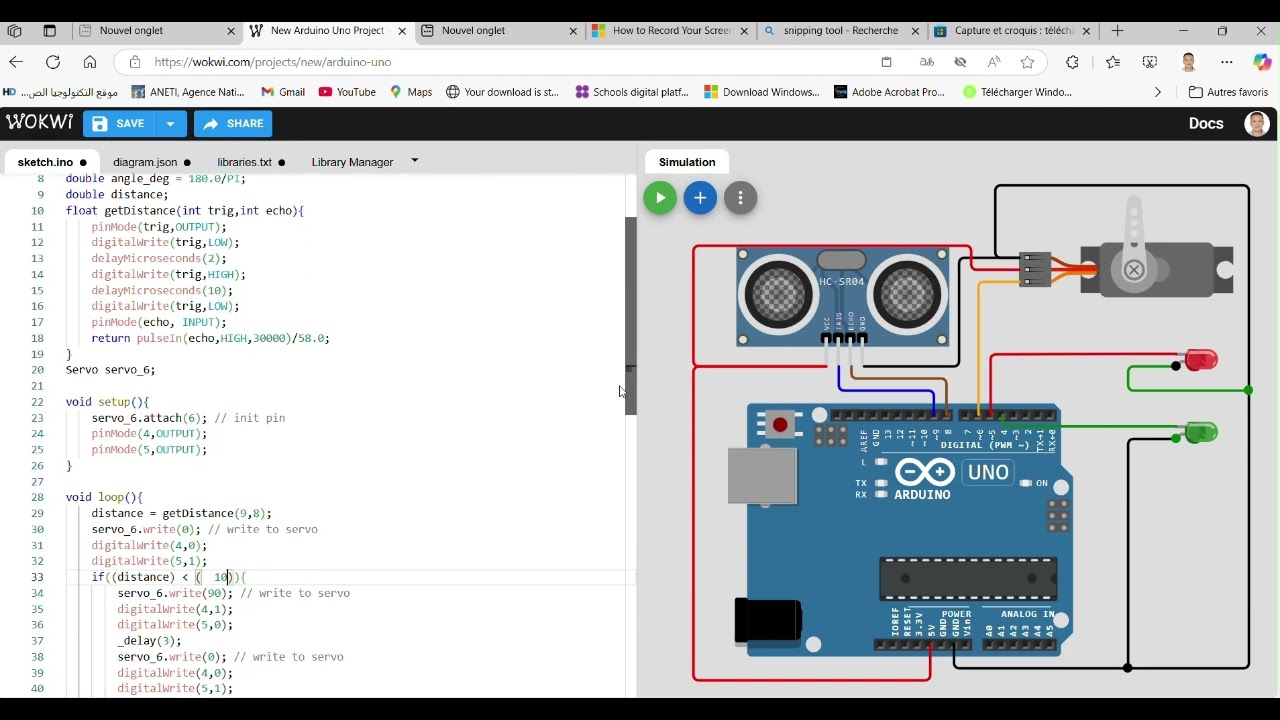Screen dimensions: 1280x720
Task: Close the New Arduino Uno Project tab
Action: tap(402, 31)
